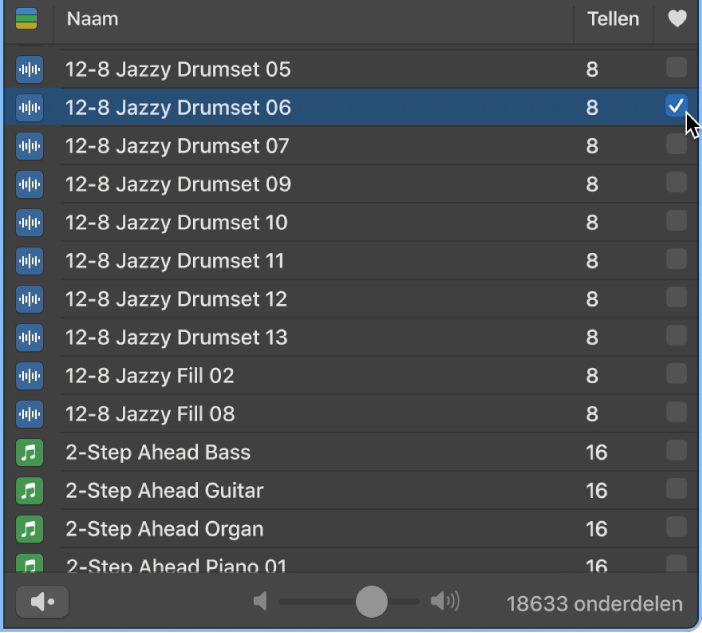This screenshot has width=702, height=633.
Task: Select the 12-8 Jazzy Drumset 11 loop
Action: coord(175,261)
